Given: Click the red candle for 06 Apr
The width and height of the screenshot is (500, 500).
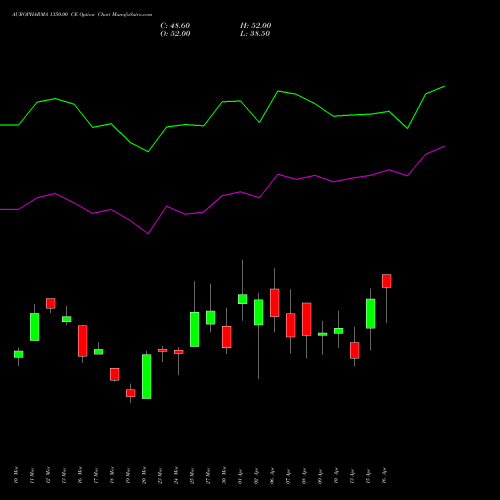Looking at the screenshot, I should 275,303.
